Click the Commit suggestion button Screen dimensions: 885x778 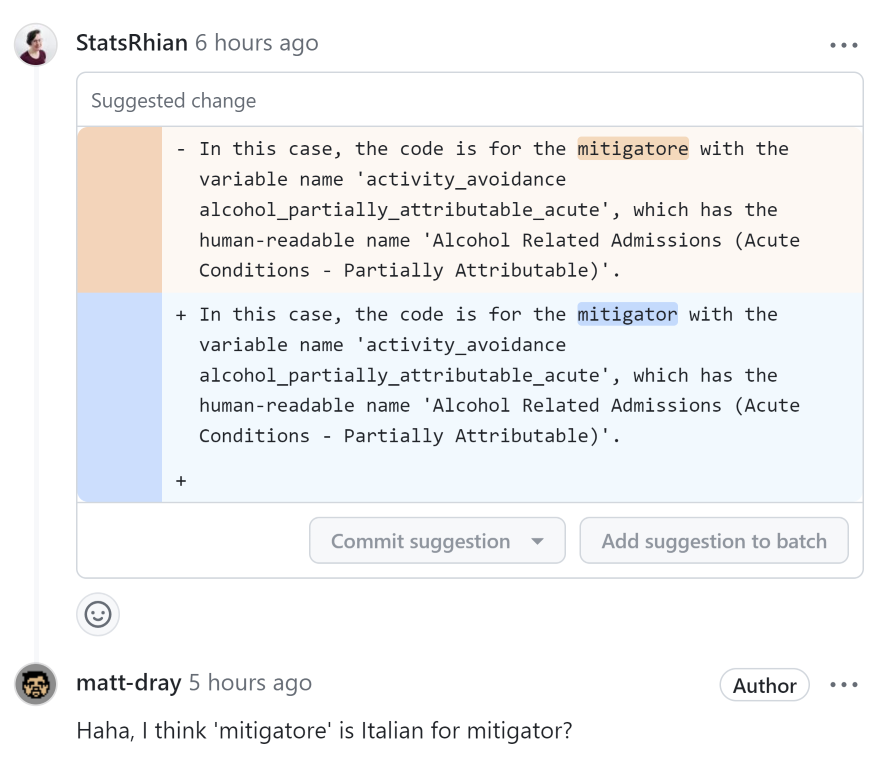[420, 540]
